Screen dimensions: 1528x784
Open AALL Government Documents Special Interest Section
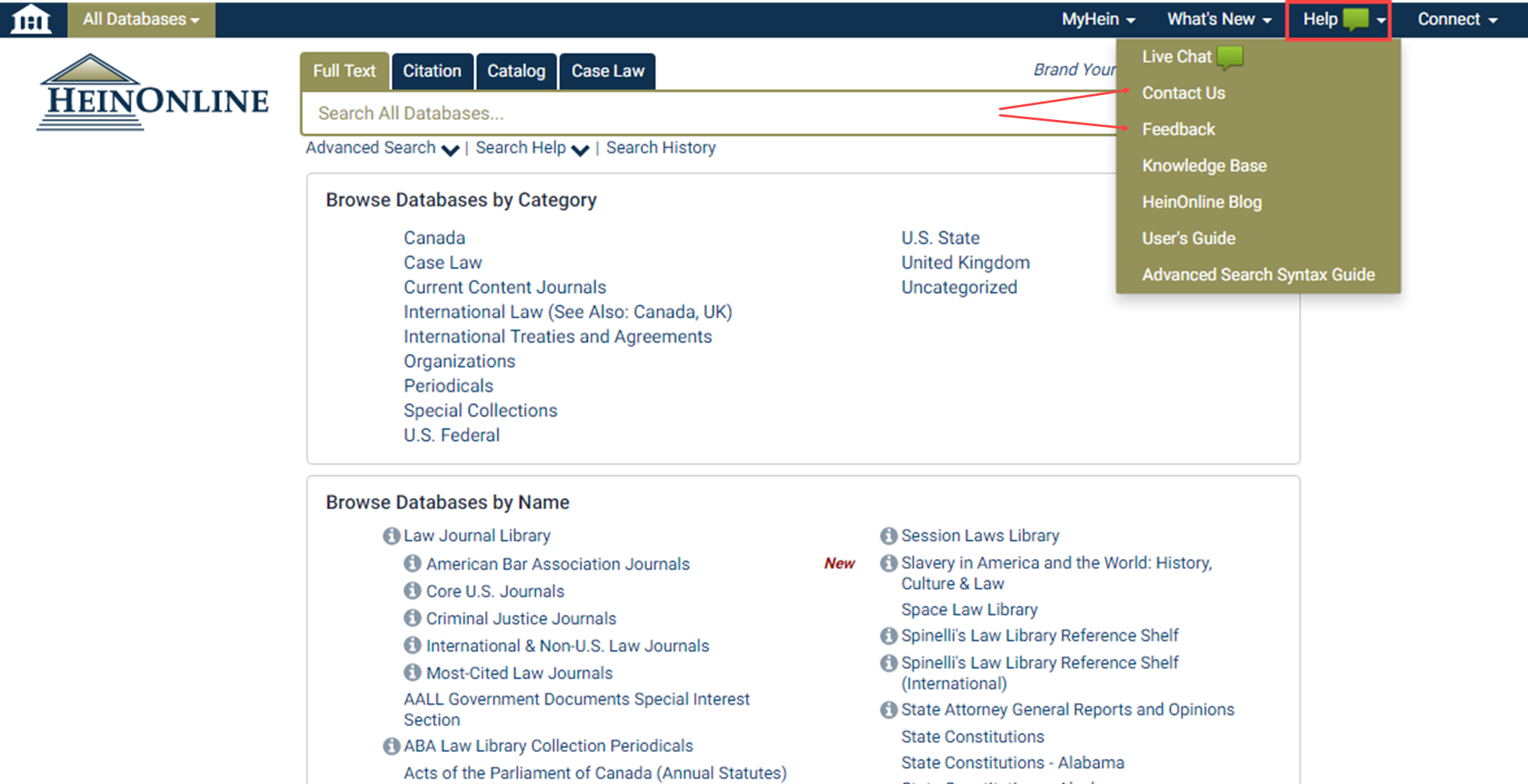[x=576, y=709]
